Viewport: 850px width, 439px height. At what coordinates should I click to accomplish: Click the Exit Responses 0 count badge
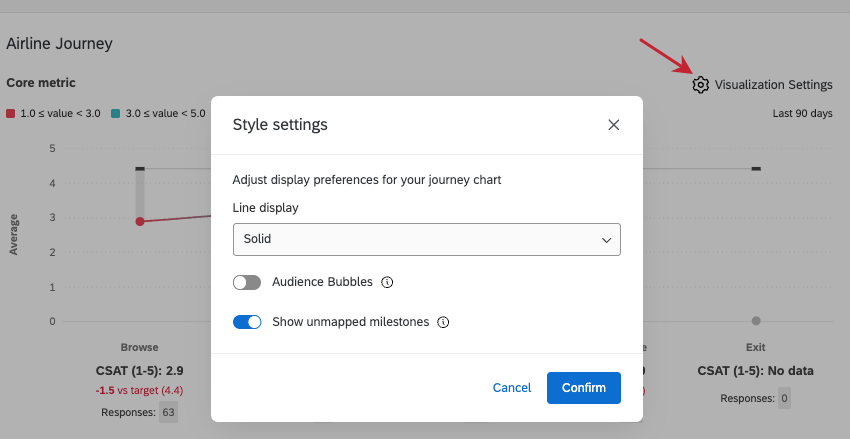(x=784, y=398)
